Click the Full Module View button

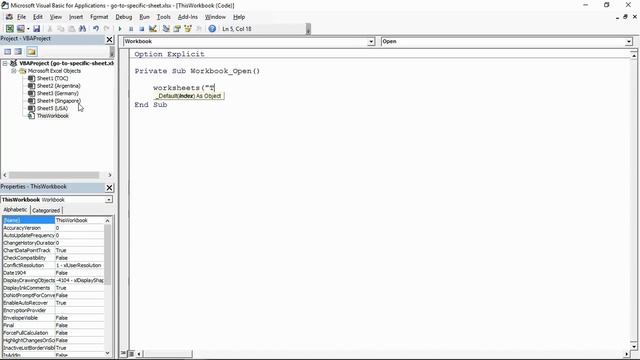(x=131, y=353)
